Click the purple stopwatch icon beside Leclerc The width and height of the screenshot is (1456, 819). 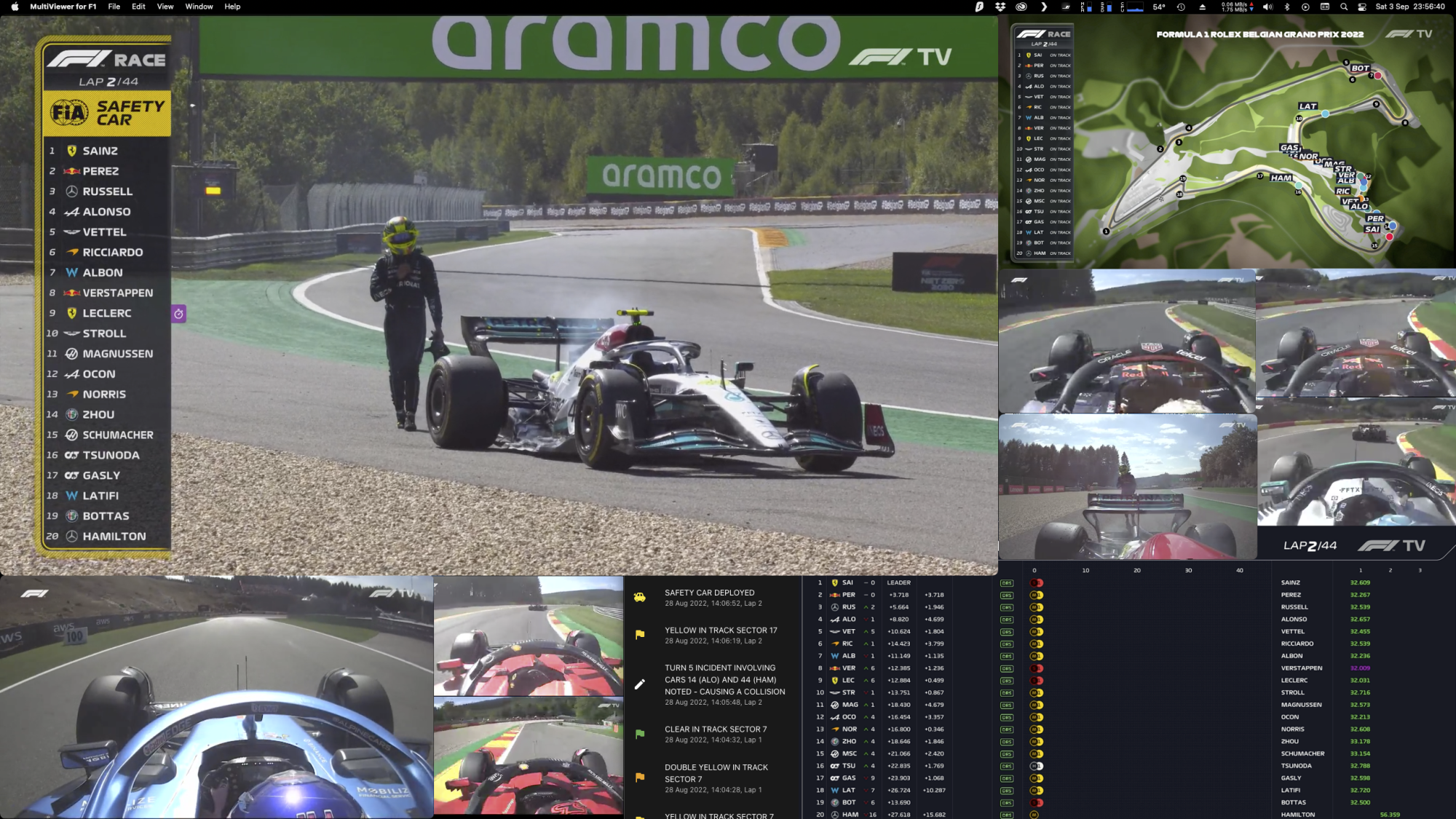[178, 314]
